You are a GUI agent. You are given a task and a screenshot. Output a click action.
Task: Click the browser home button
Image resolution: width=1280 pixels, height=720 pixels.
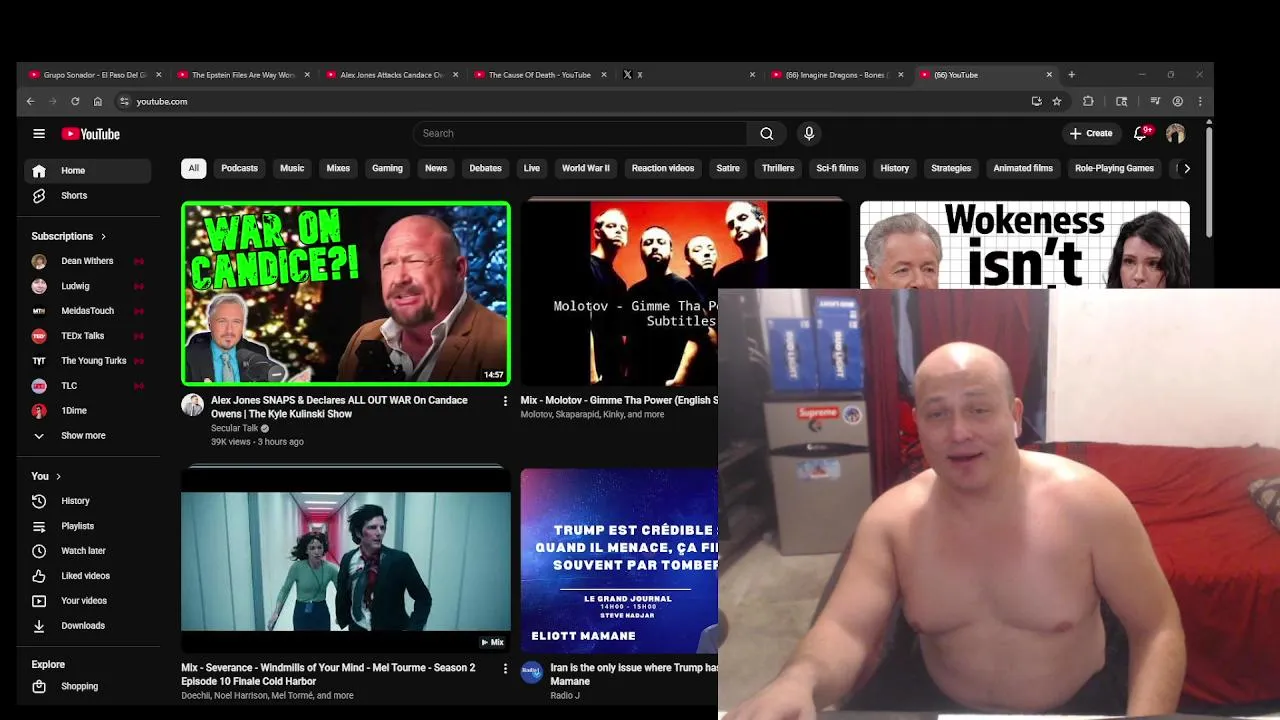(x=97, y=101)
